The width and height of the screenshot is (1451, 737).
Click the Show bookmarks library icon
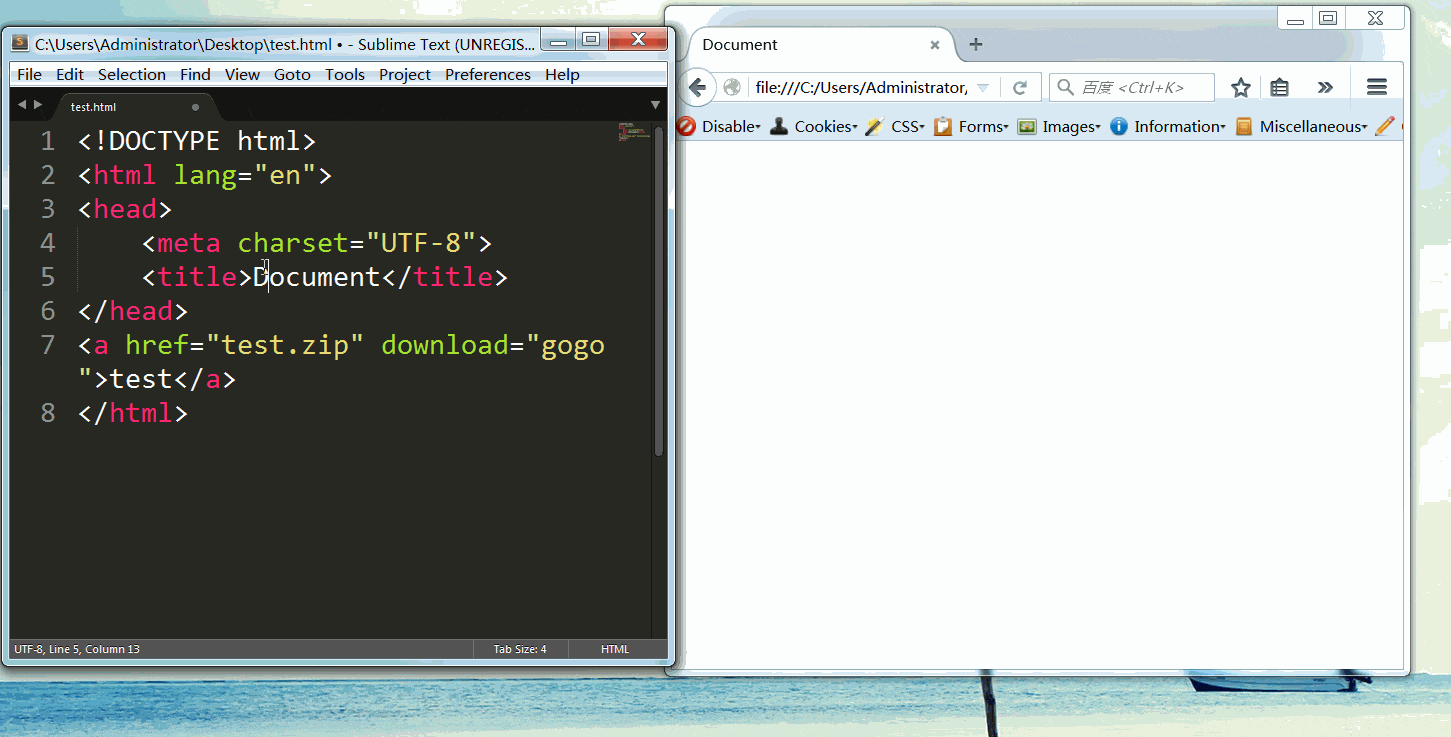[x=1279, y=87]
